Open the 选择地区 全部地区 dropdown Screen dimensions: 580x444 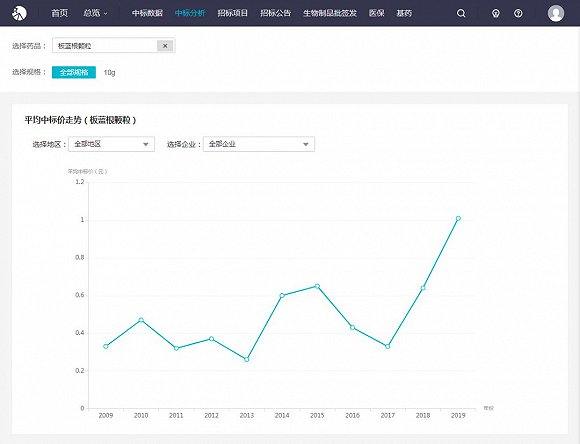(111, 144)
